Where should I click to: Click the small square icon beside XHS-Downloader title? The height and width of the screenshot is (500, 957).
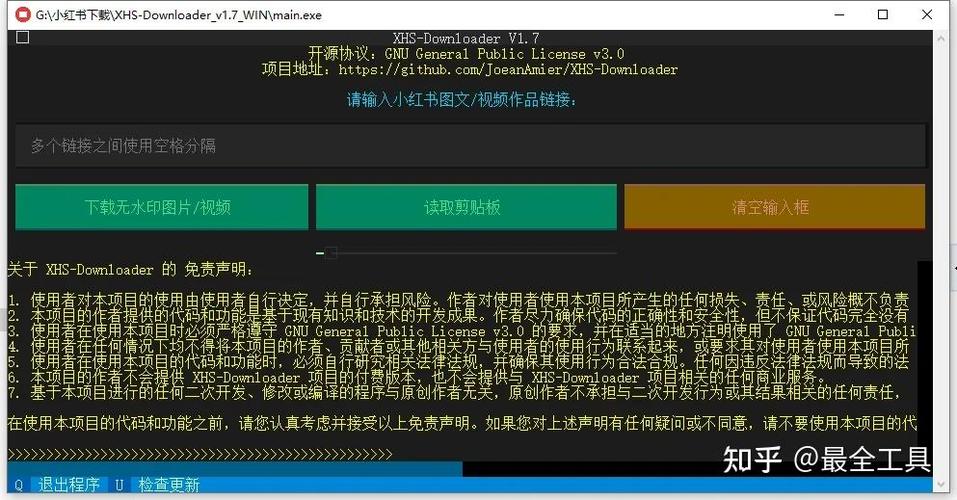(23, 37)
